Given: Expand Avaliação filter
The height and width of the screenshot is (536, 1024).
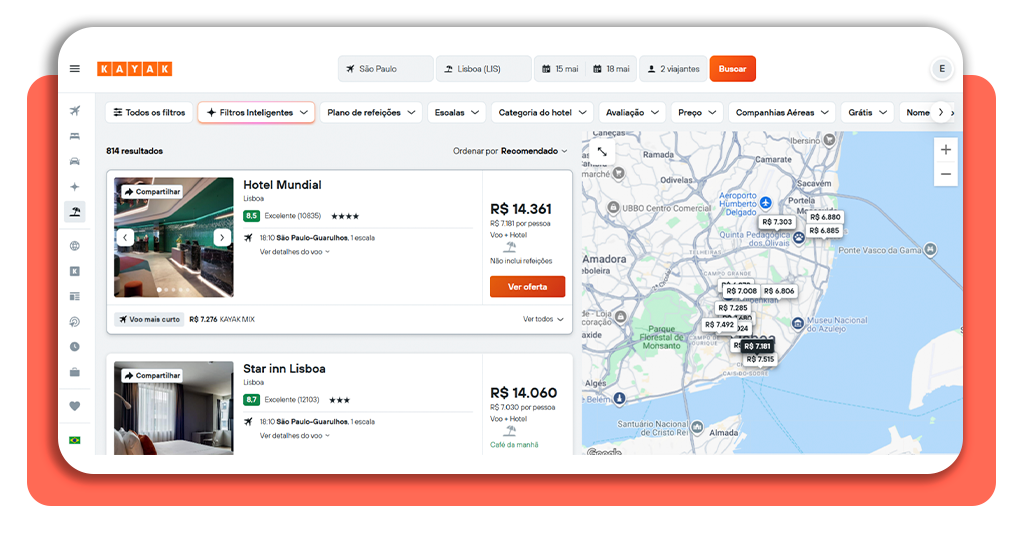Looking at the screenshot, I should tap(632, 112).
